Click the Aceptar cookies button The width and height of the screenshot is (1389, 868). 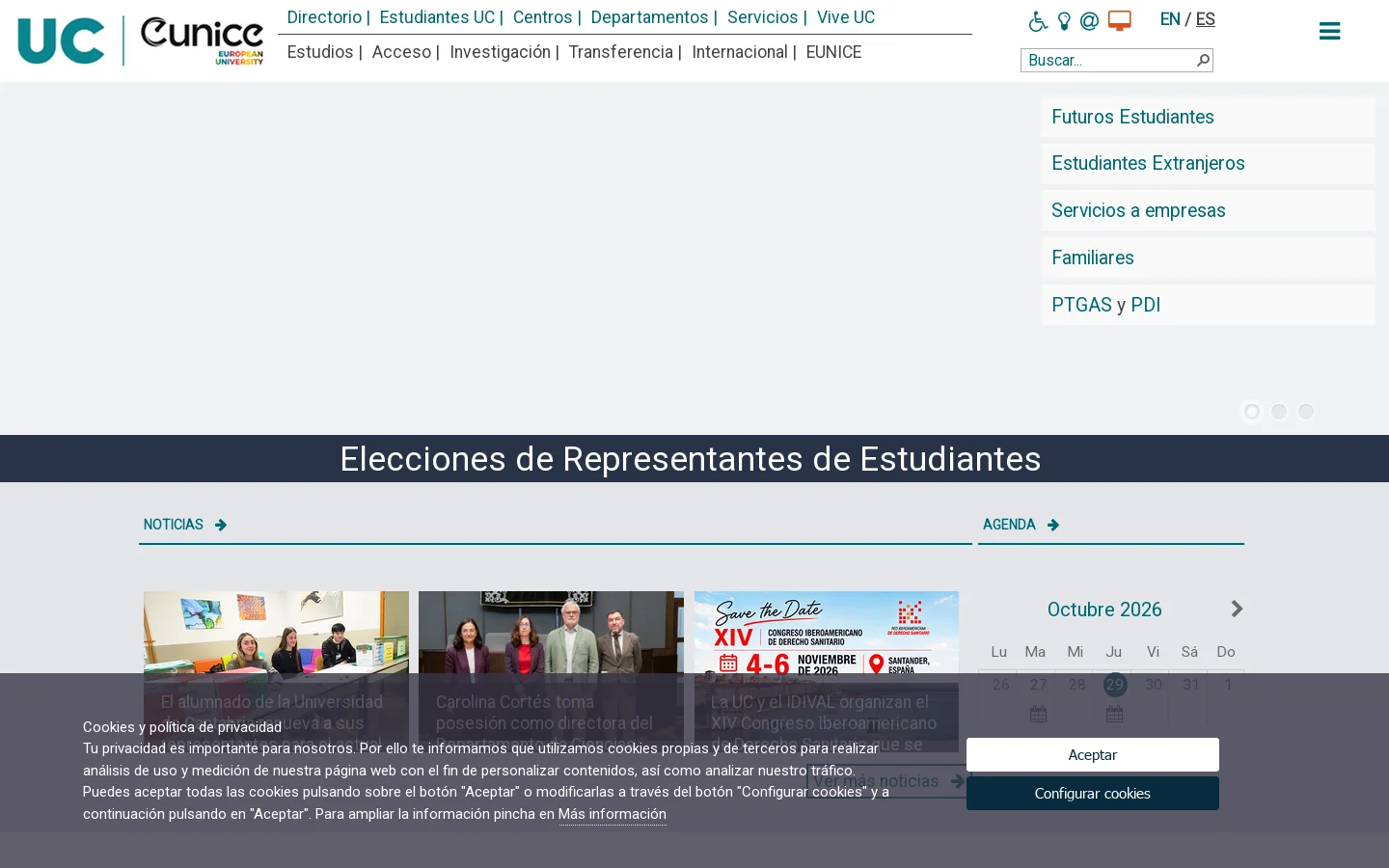point(1092,755)
